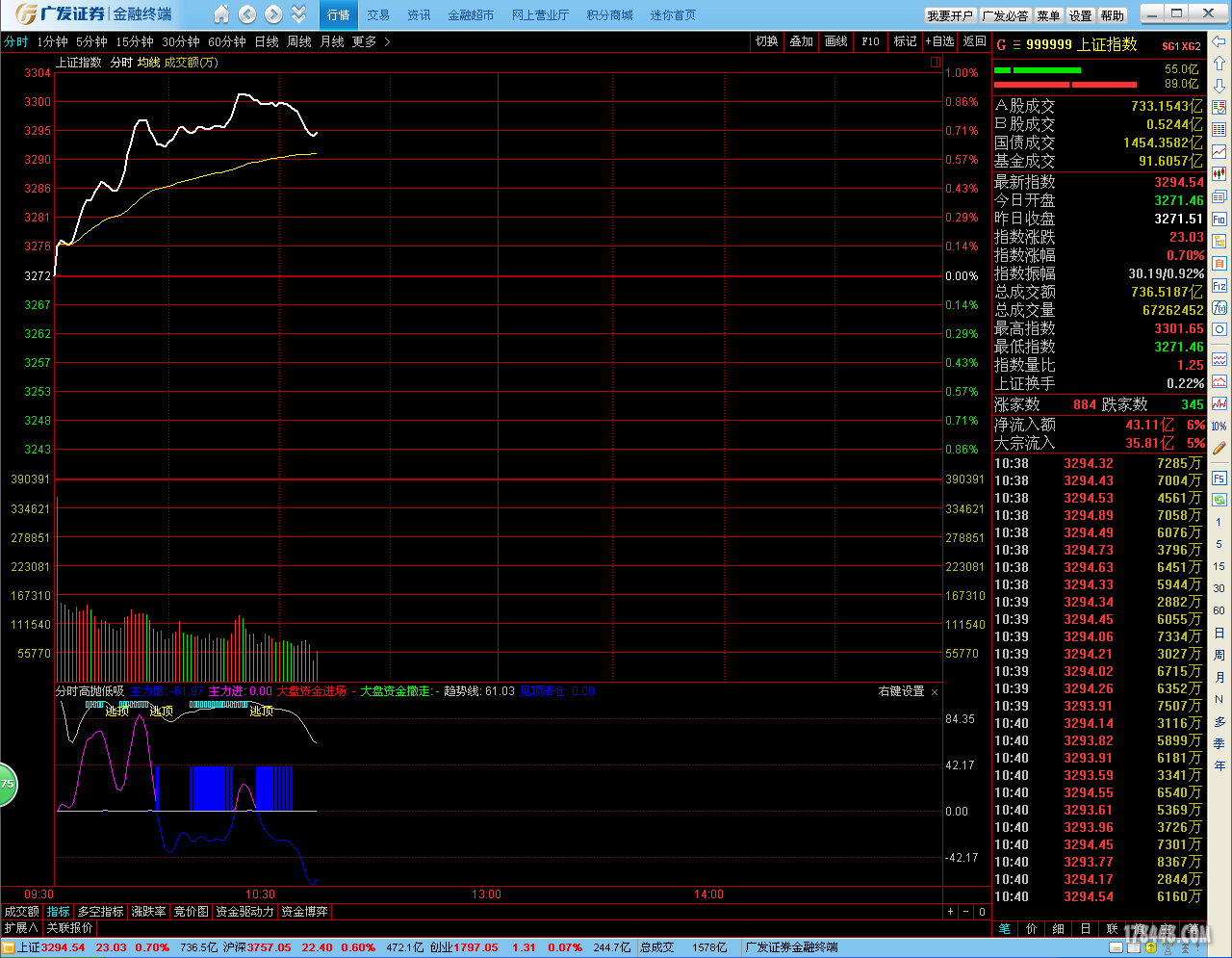Click the 画线 toolbar button
1232x958 pixels.
[x=836, y=41]
